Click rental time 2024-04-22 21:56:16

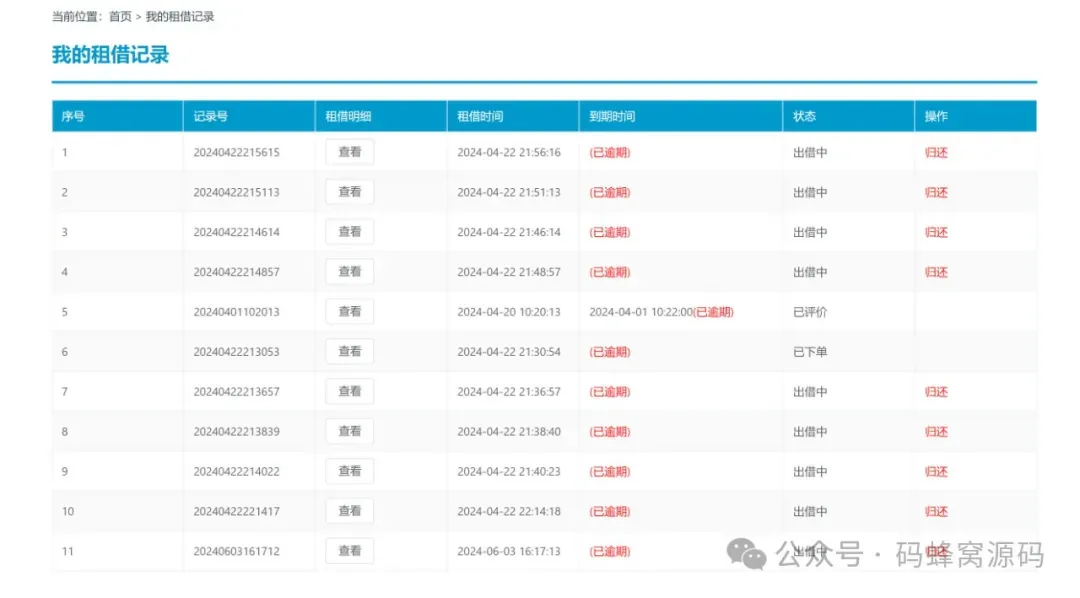click(509, 153)
